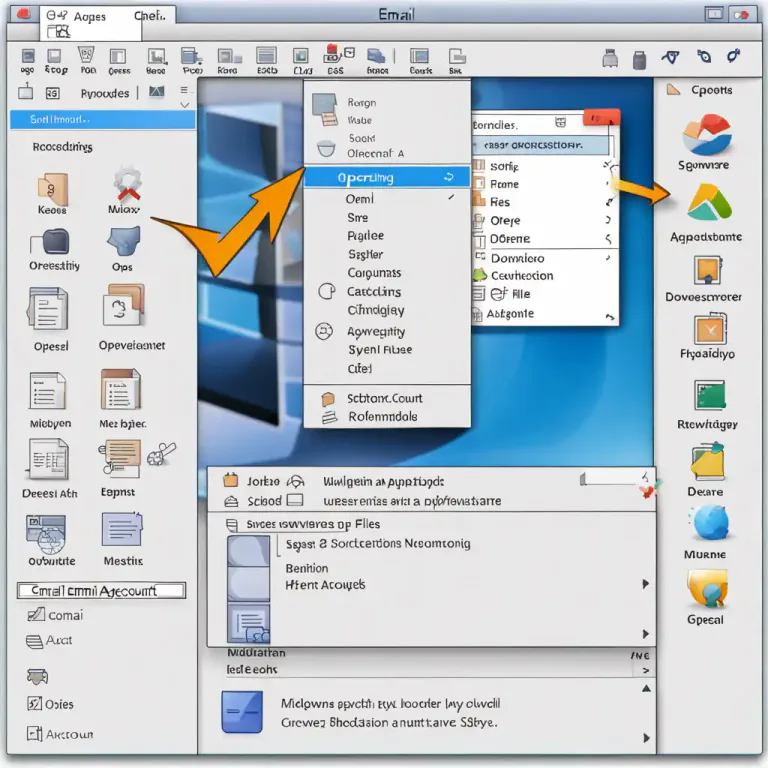This screenshot has height=768, width=768.
Task: Click the Rioro toolbar icon
Action: point(228,61)
